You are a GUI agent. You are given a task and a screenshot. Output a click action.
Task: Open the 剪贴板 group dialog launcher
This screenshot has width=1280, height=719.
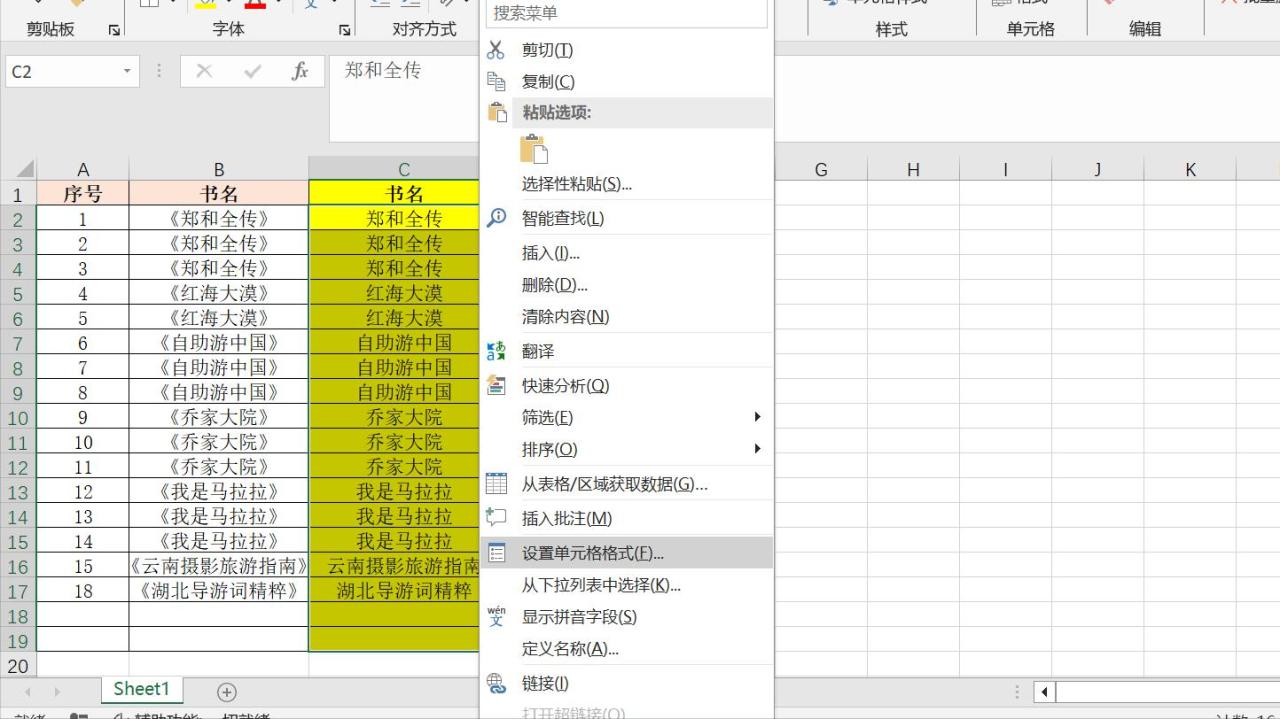pyautogui.click(x=114, y=30)
